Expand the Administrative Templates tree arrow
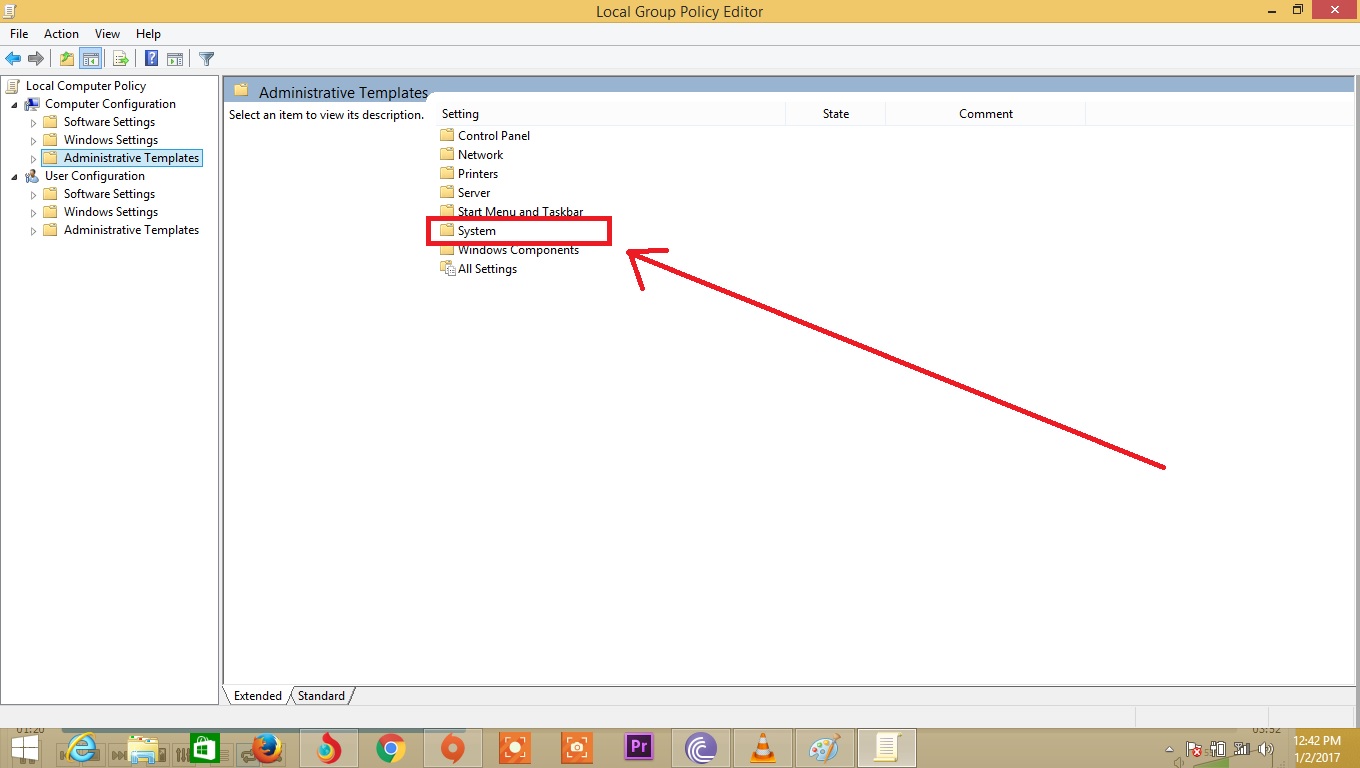The image size is (1360, 768). pos(33,157)
